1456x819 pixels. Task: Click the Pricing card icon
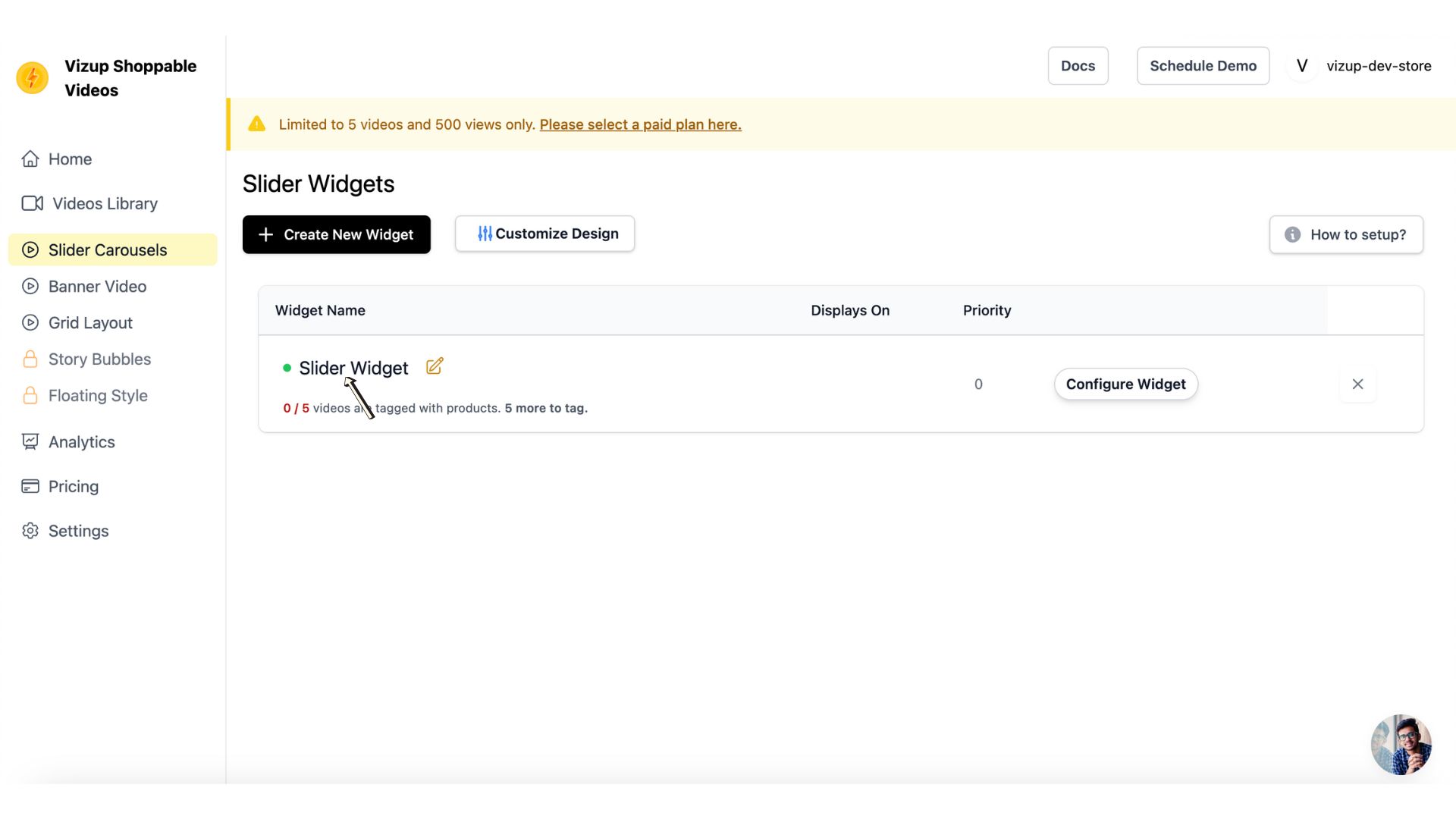[29, 486]
